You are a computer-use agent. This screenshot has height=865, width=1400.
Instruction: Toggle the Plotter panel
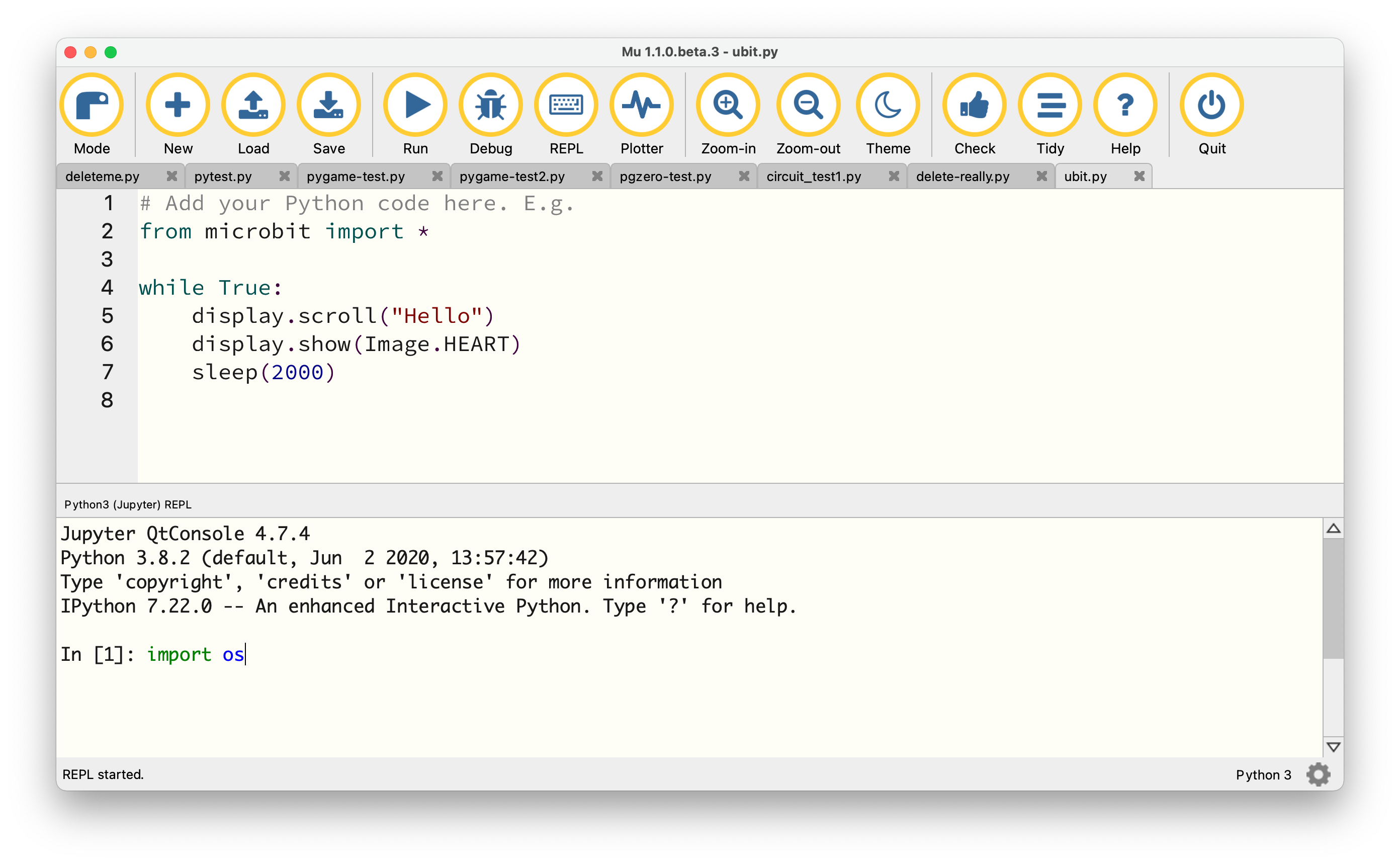(642, 105)
